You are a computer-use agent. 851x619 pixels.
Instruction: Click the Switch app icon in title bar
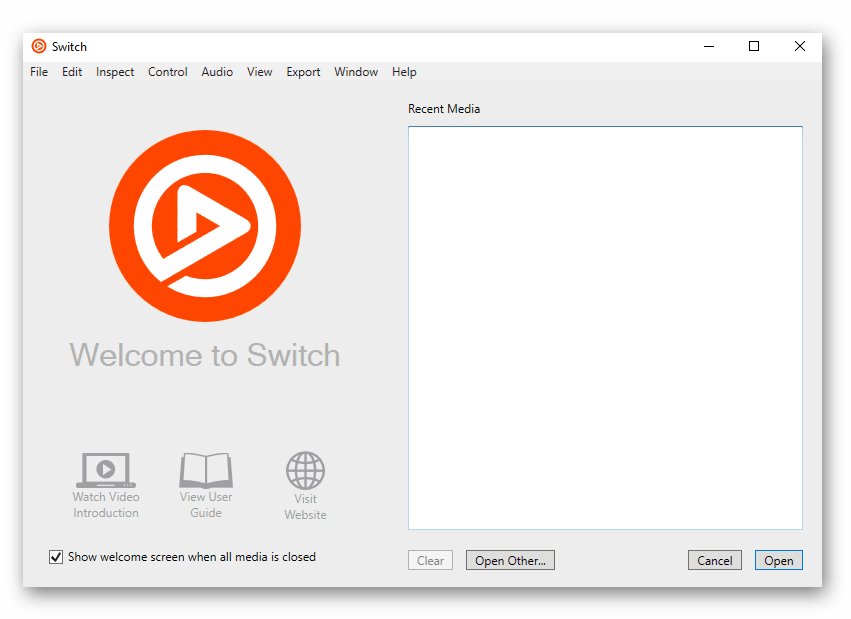39,46
